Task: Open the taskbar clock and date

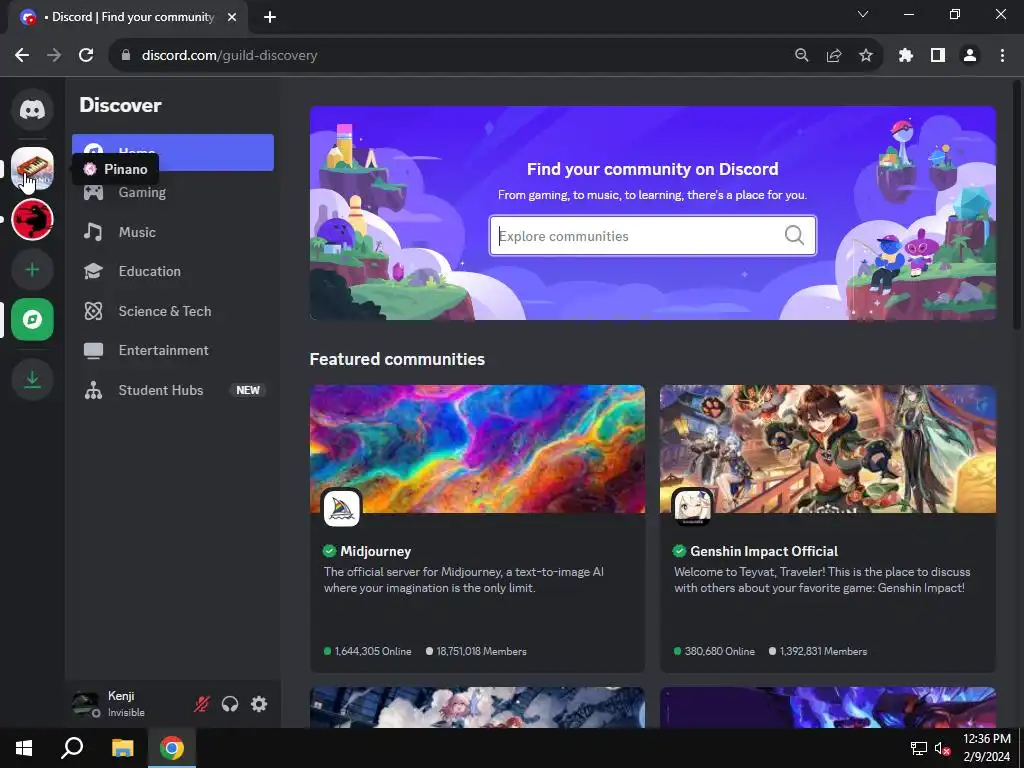Action: coord(987,748)
